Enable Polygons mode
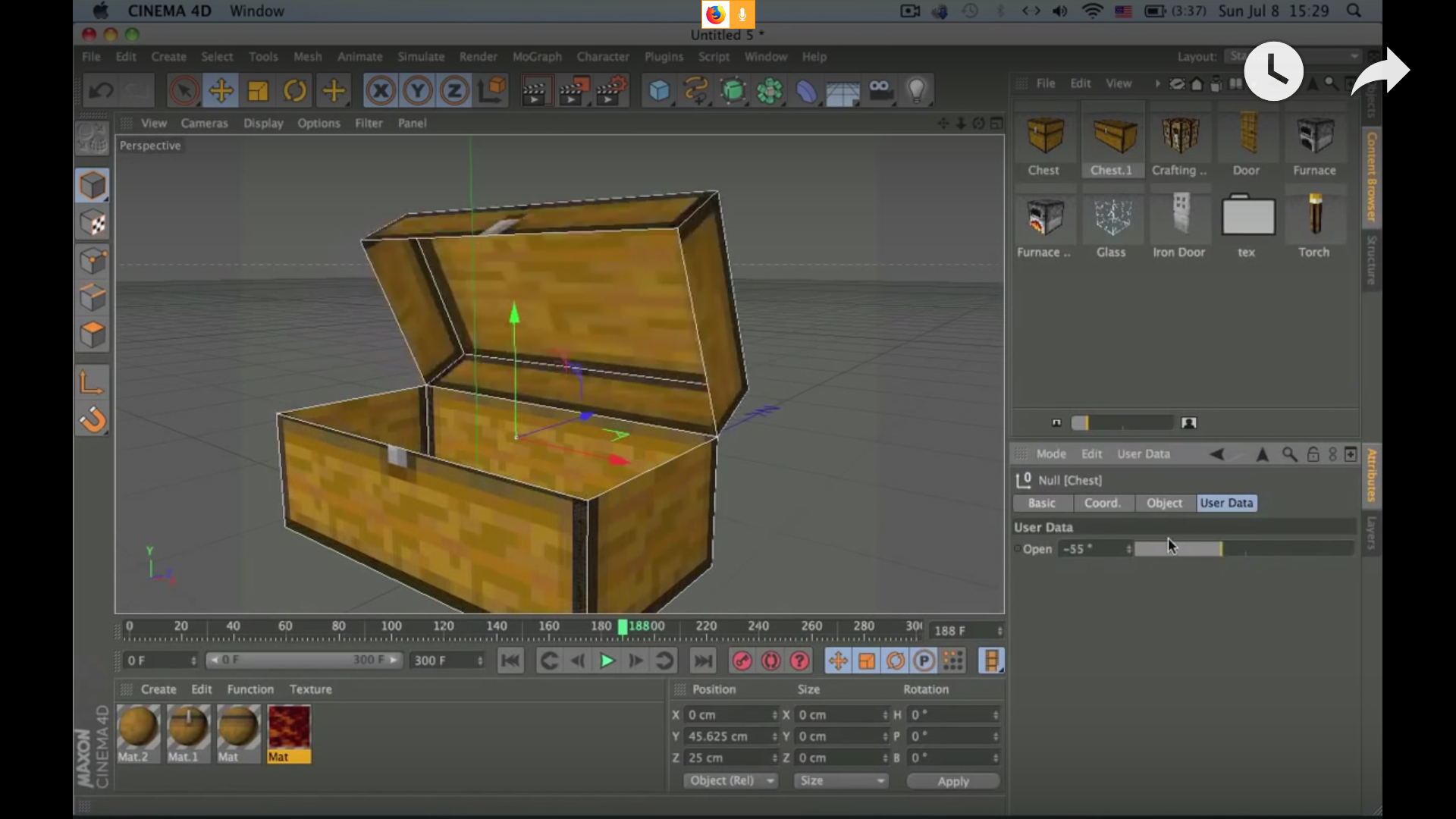Viewport: 1456px width, 819px height. [93, 335]
